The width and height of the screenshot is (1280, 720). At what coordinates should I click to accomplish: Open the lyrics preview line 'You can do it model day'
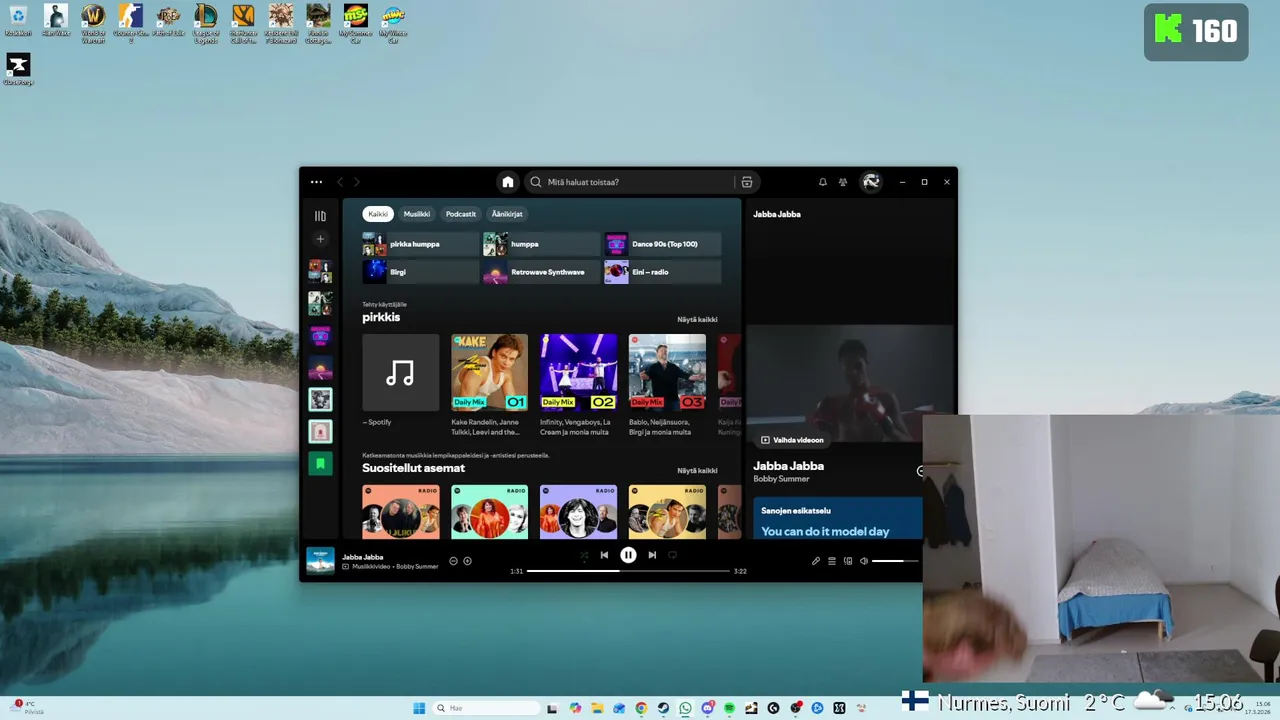click(x=825, y=532)
